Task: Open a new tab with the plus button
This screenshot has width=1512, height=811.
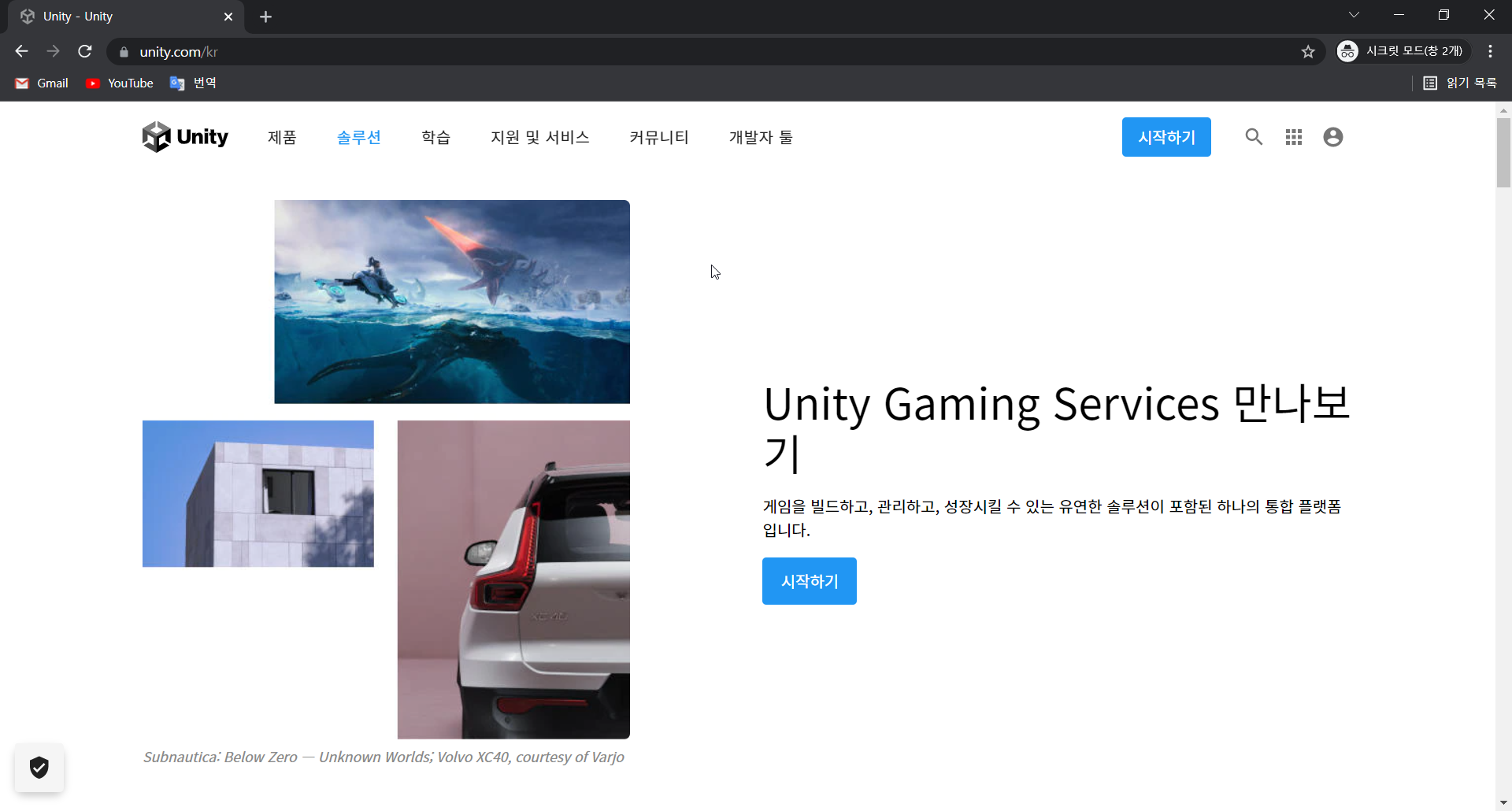Action: tap(265, 17)
